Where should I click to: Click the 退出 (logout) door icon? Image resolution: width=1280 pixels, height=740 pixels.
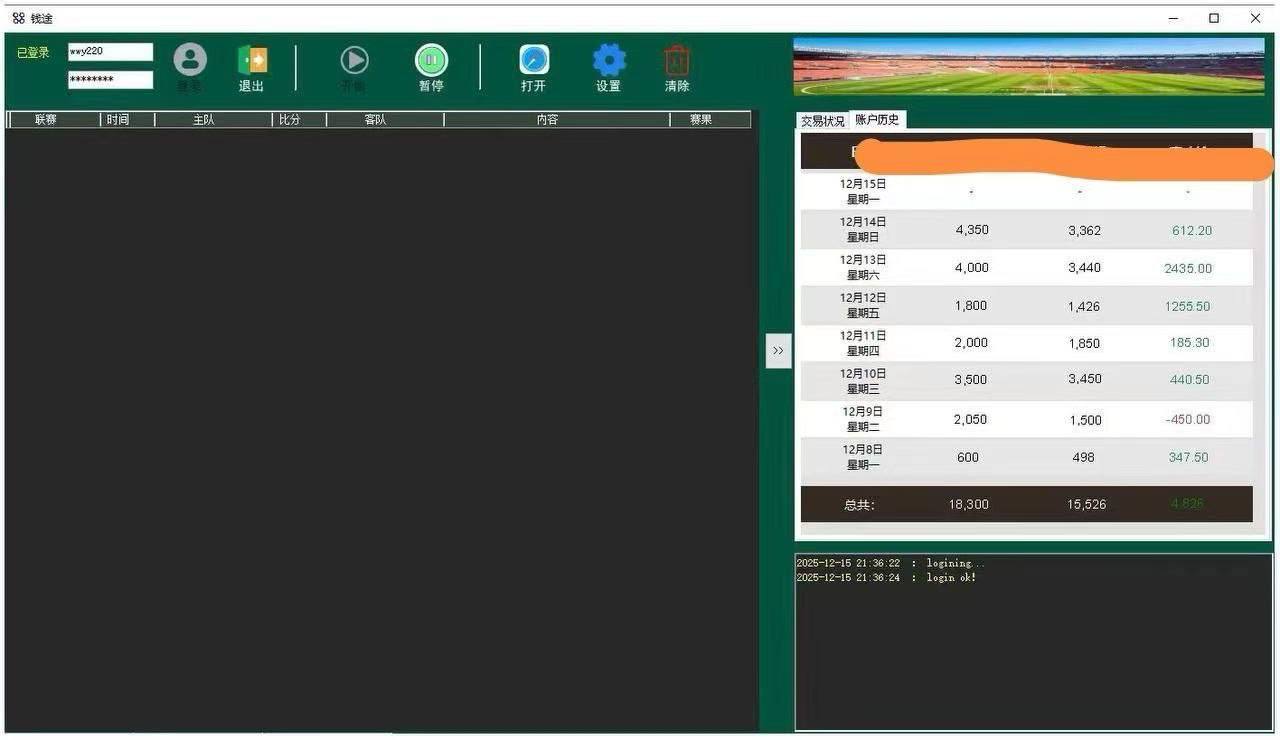[x=252, y=61]
